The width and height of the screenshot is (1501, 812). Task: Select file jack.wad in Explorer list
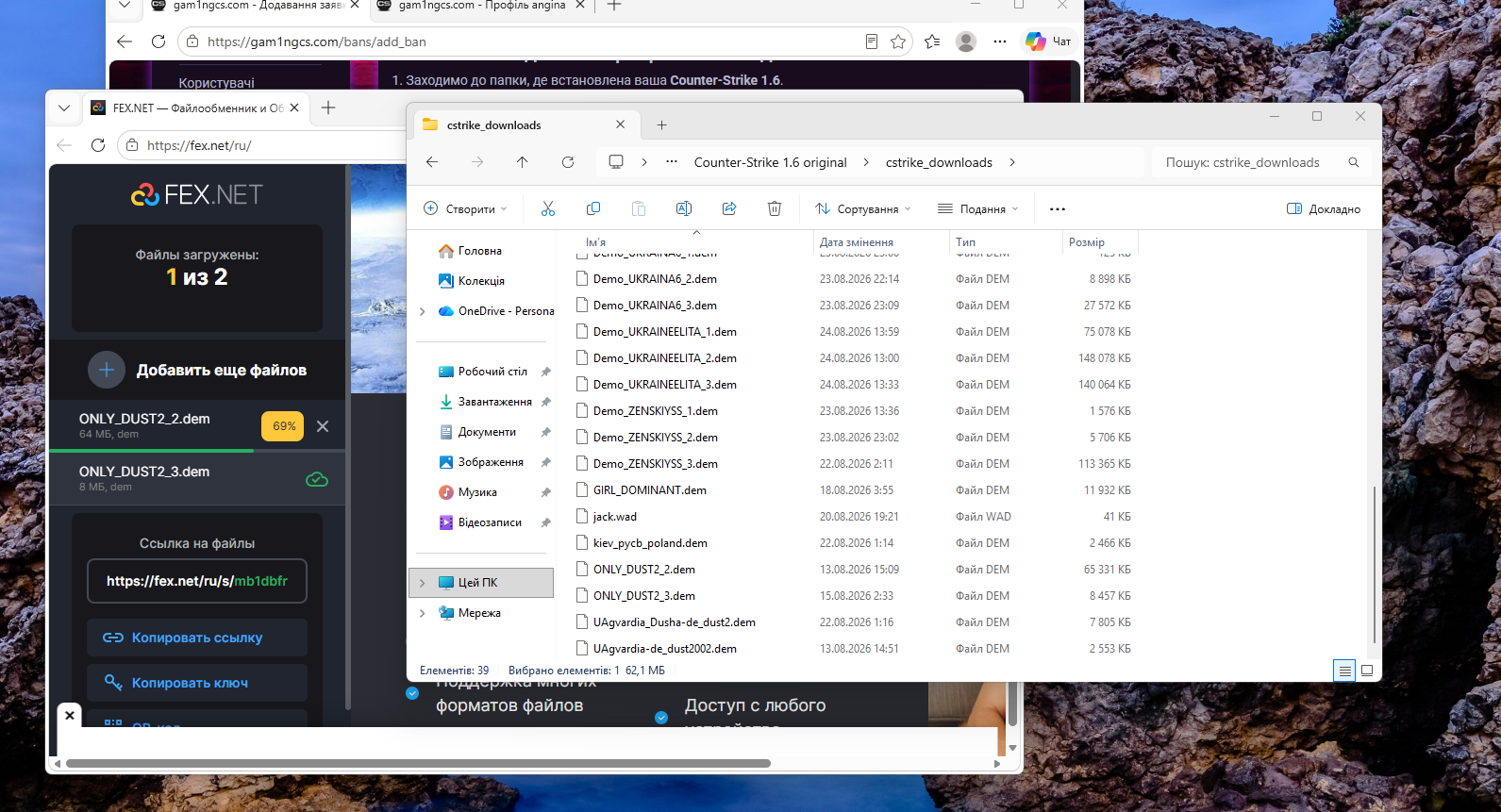[615, 517]
